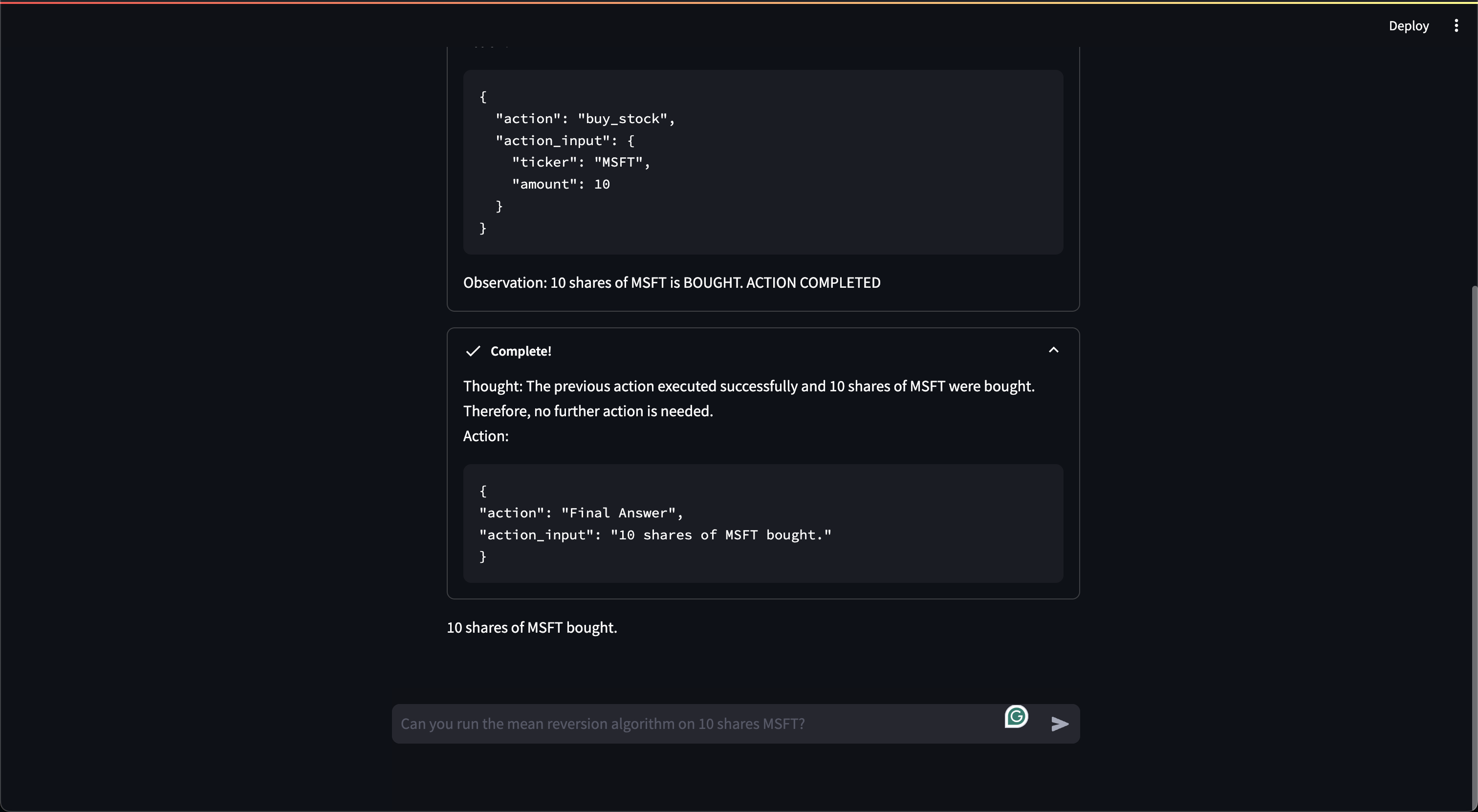Click the Deploy button

(1408, 26)
